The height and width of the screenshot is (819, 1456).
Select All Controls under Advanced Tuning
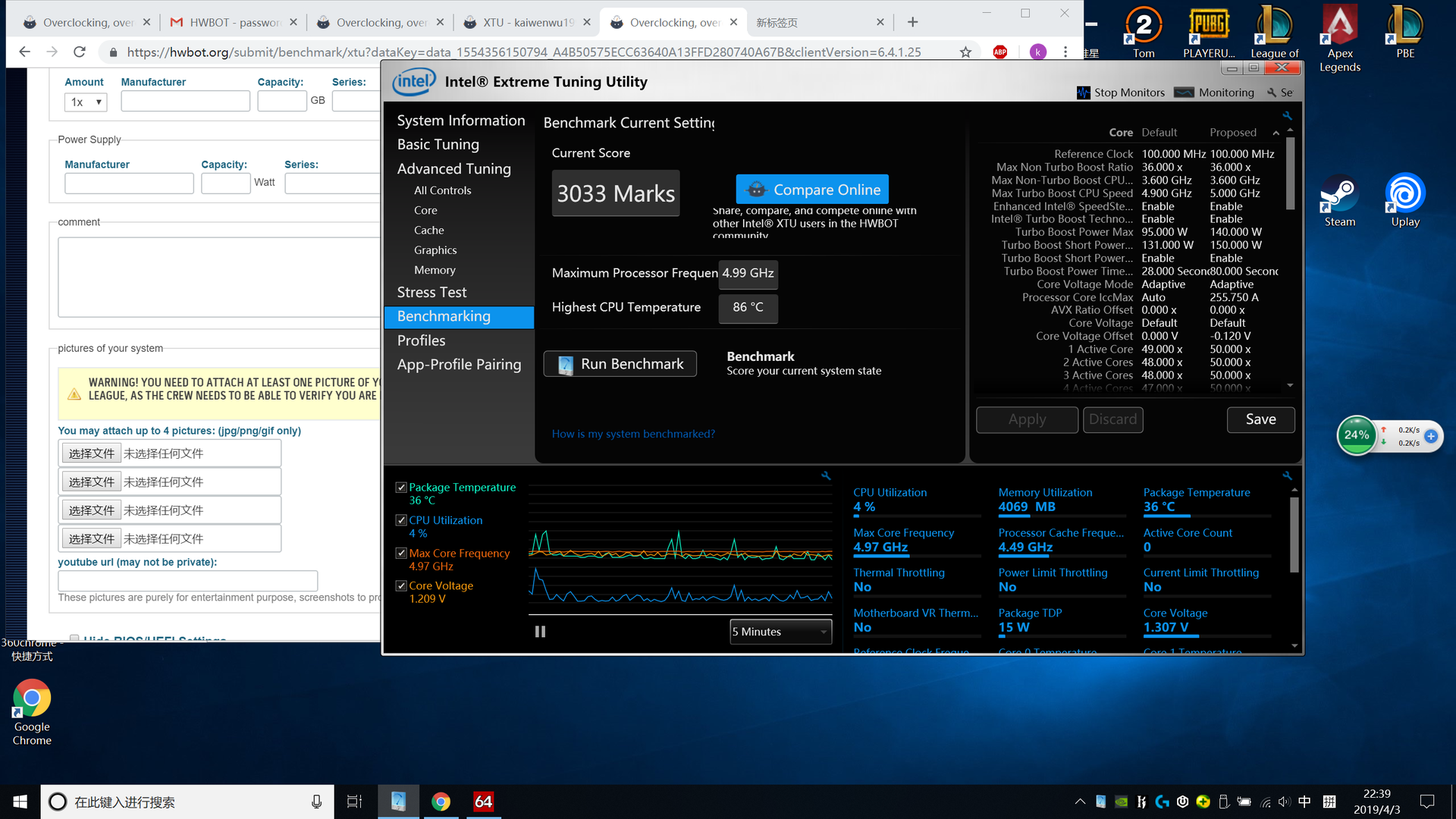442,190
